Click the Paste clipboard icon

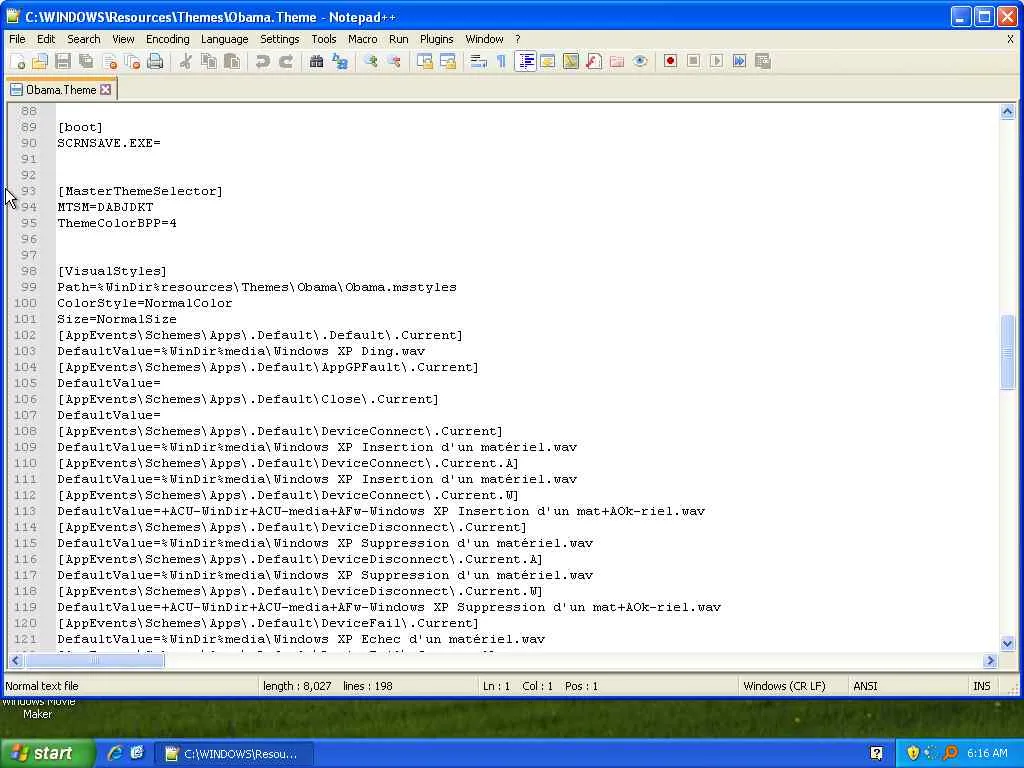click(232, 61)
